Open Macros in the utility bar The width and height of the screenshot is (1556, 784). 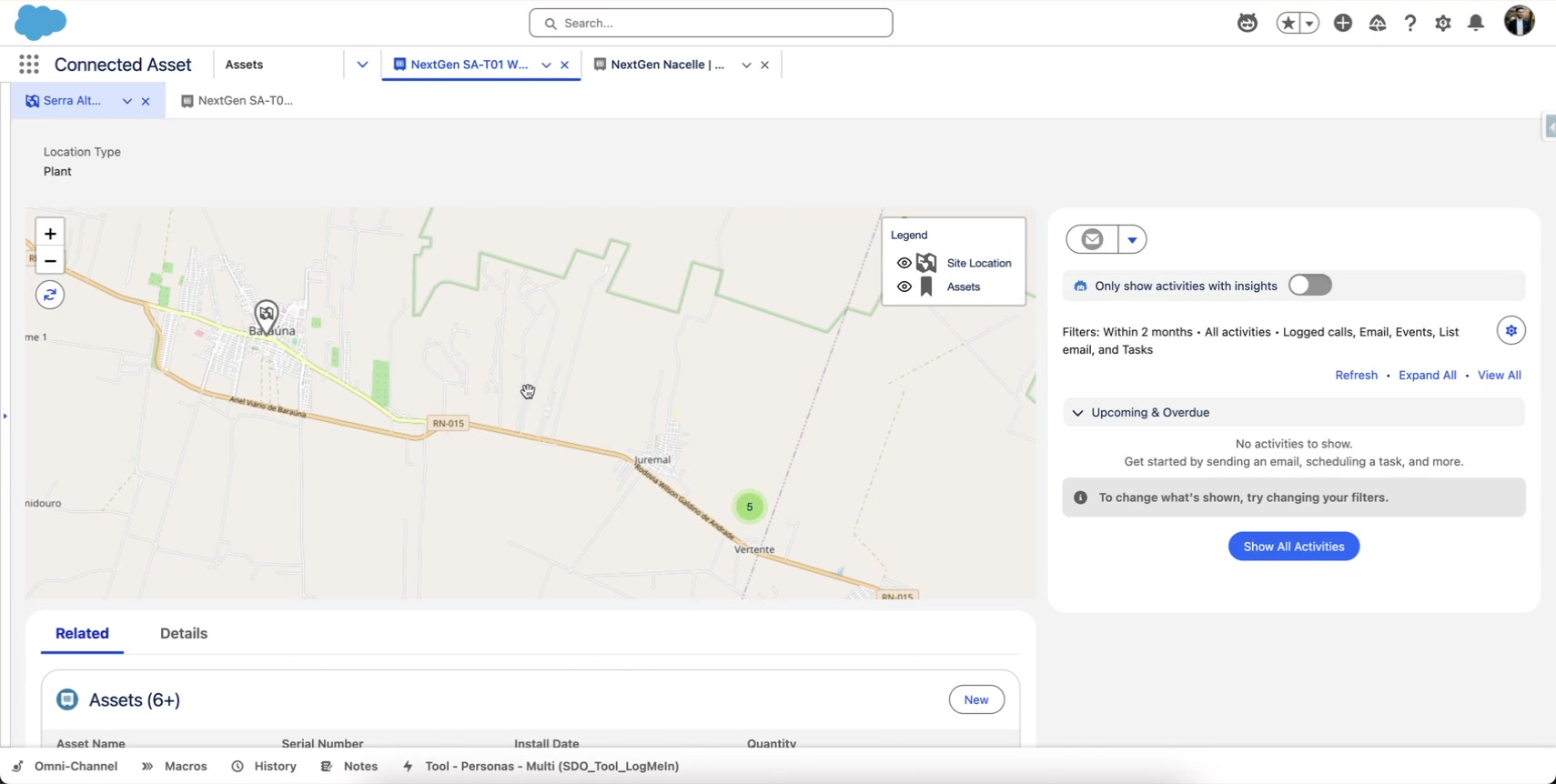175,766
